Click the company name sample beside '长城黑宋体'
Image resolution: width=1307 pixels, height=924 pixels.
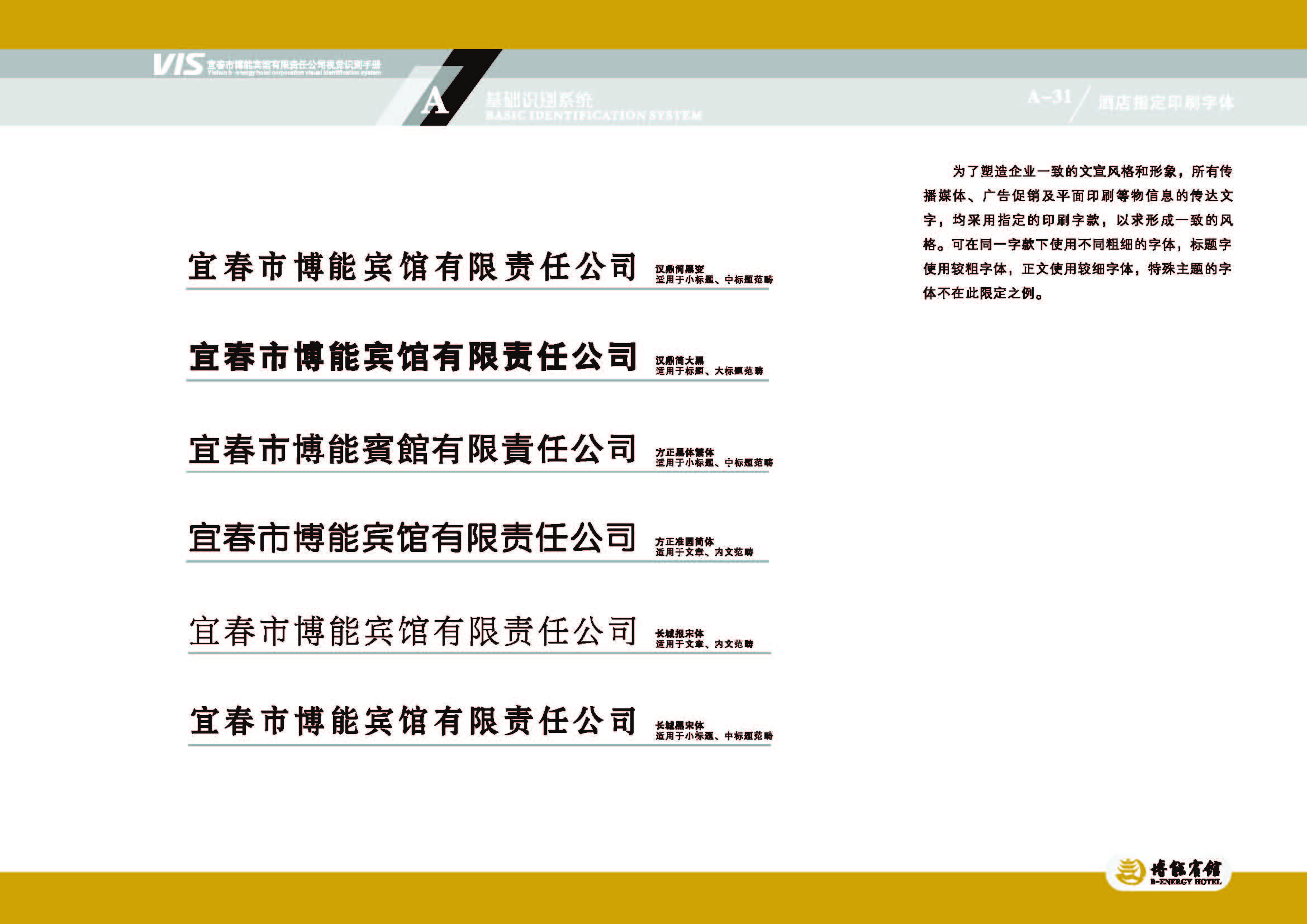pyautogui.click(x=413, y=721)
